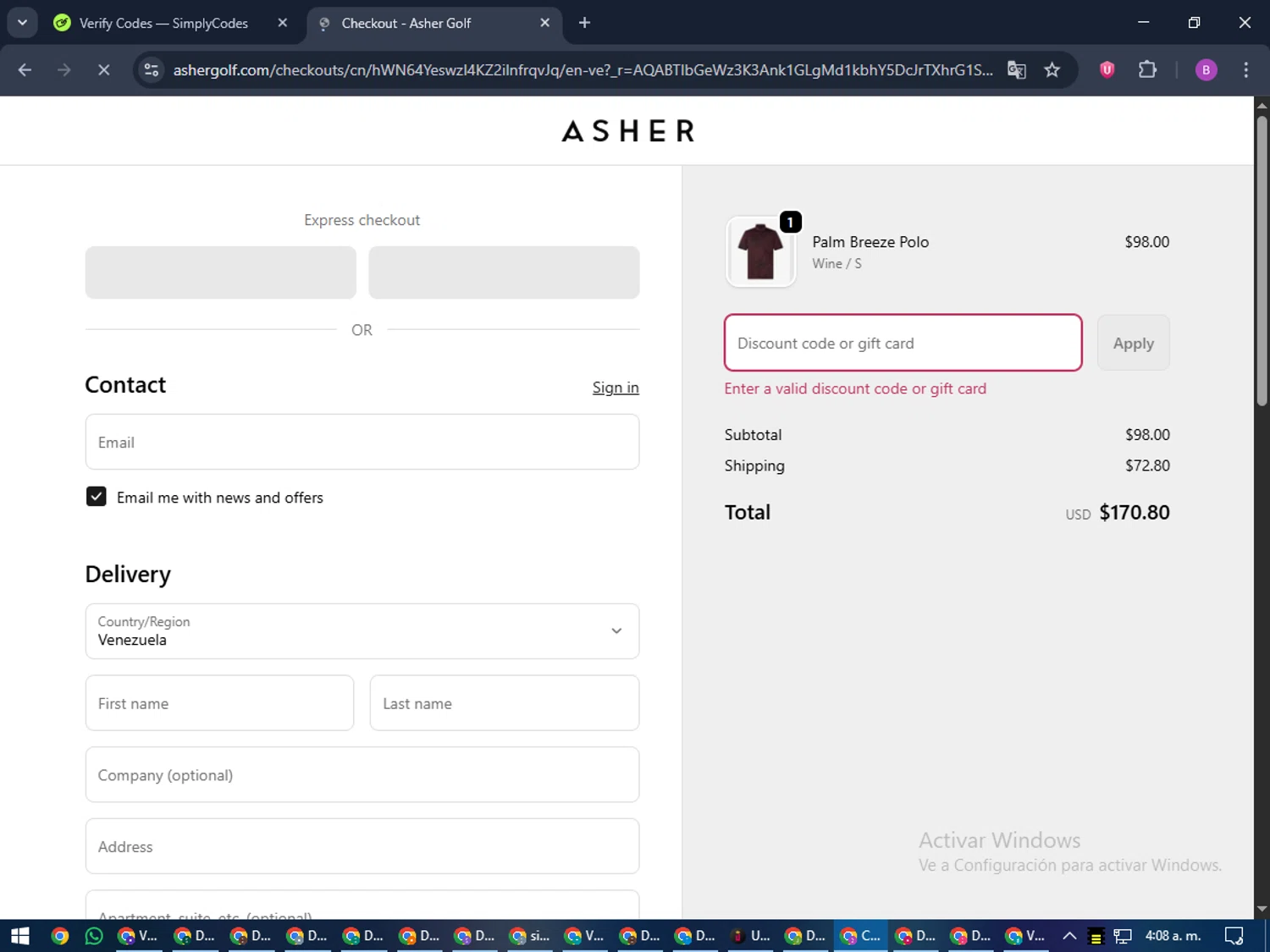This screenshot has width=1270, height=952.
Task: Open the tab search dropdown arrow
Action: coord(22,23)
